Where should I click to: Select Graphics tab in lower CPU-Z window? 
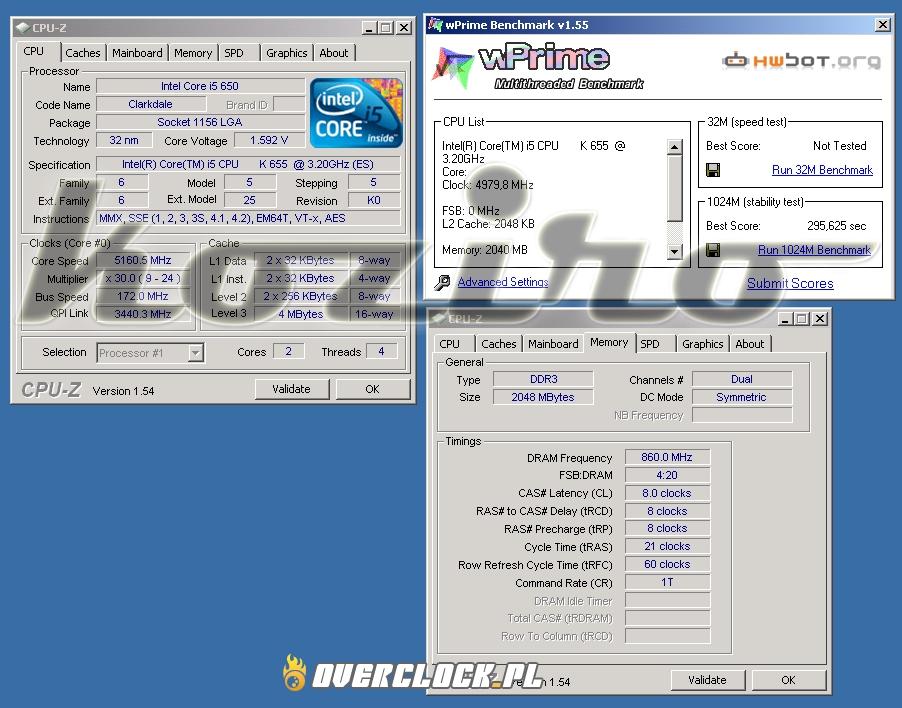702,344
